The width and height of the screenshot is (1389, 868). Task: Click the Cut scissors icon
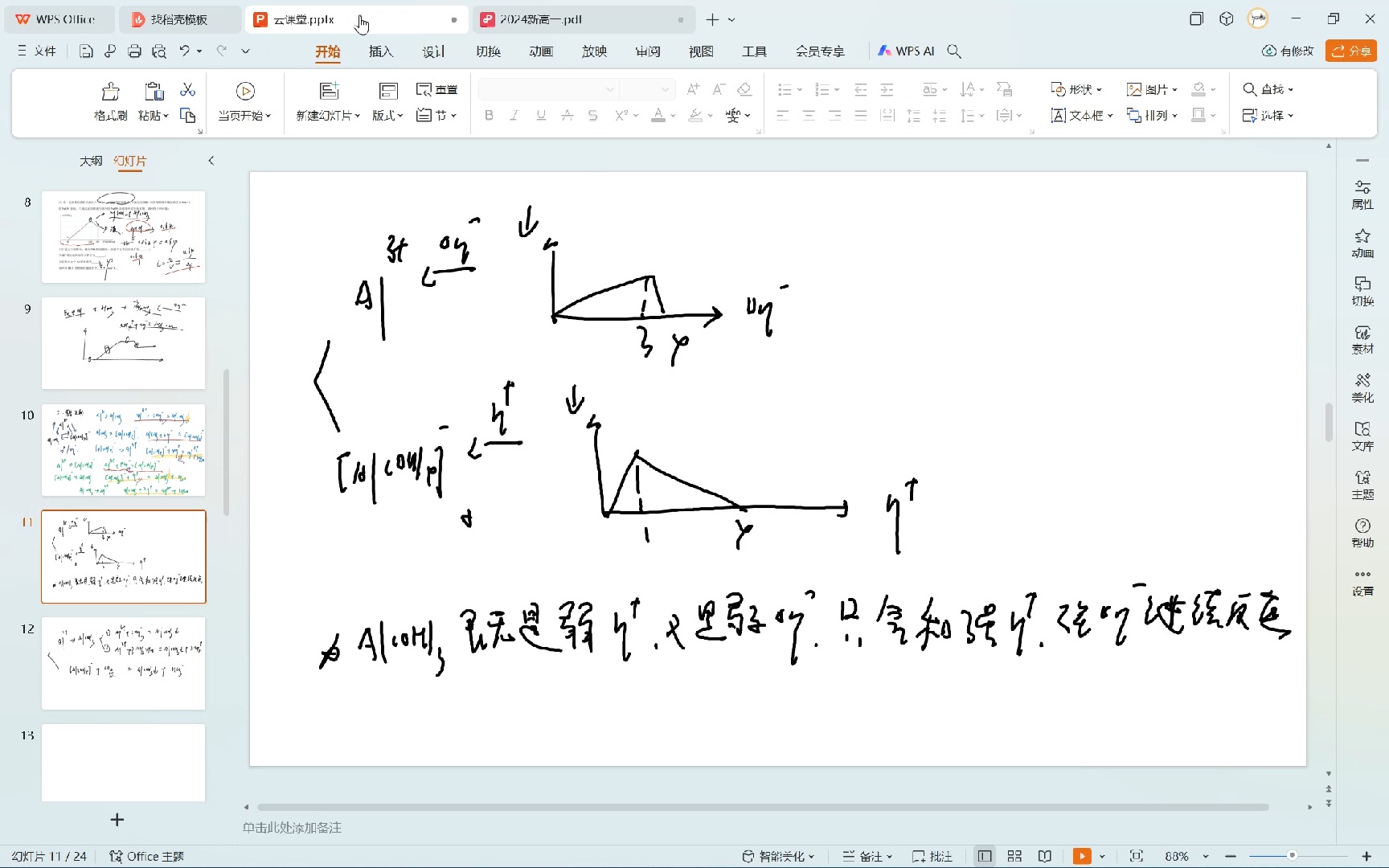pyautogui.click(x=188, y=89)
